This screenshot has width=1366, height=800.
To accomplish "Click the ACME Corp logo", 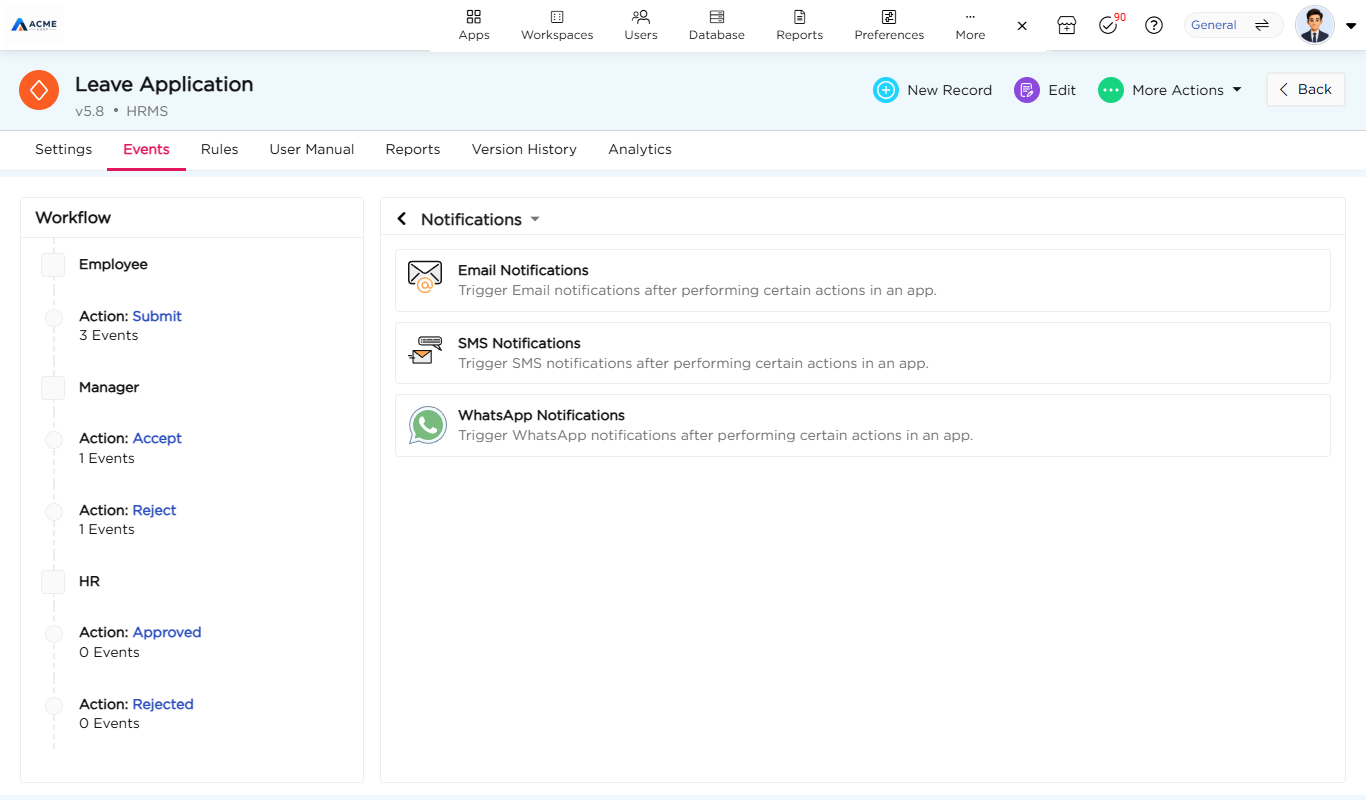I will [34, 25].
